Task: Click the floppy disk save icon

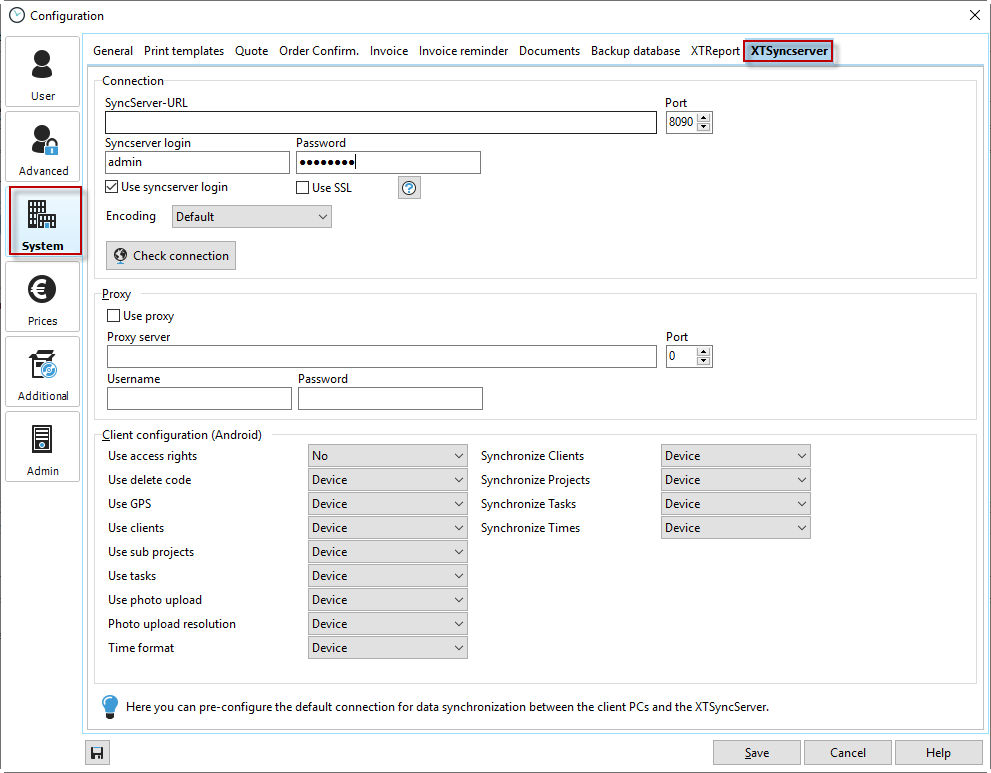Action: 97,753
